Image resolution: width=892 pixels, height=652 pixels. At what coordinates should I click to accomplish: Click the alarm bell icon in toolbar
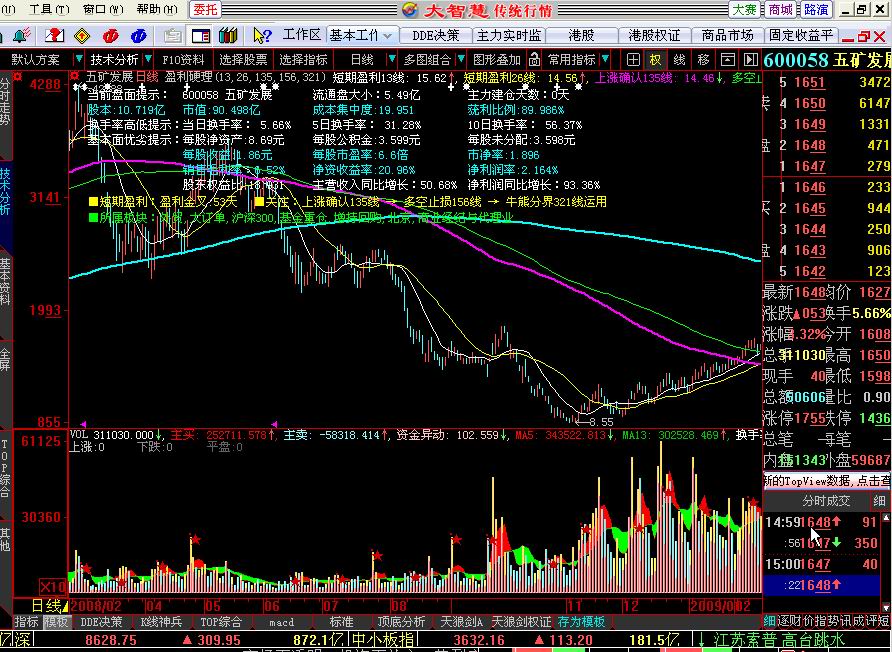[22, 36]
